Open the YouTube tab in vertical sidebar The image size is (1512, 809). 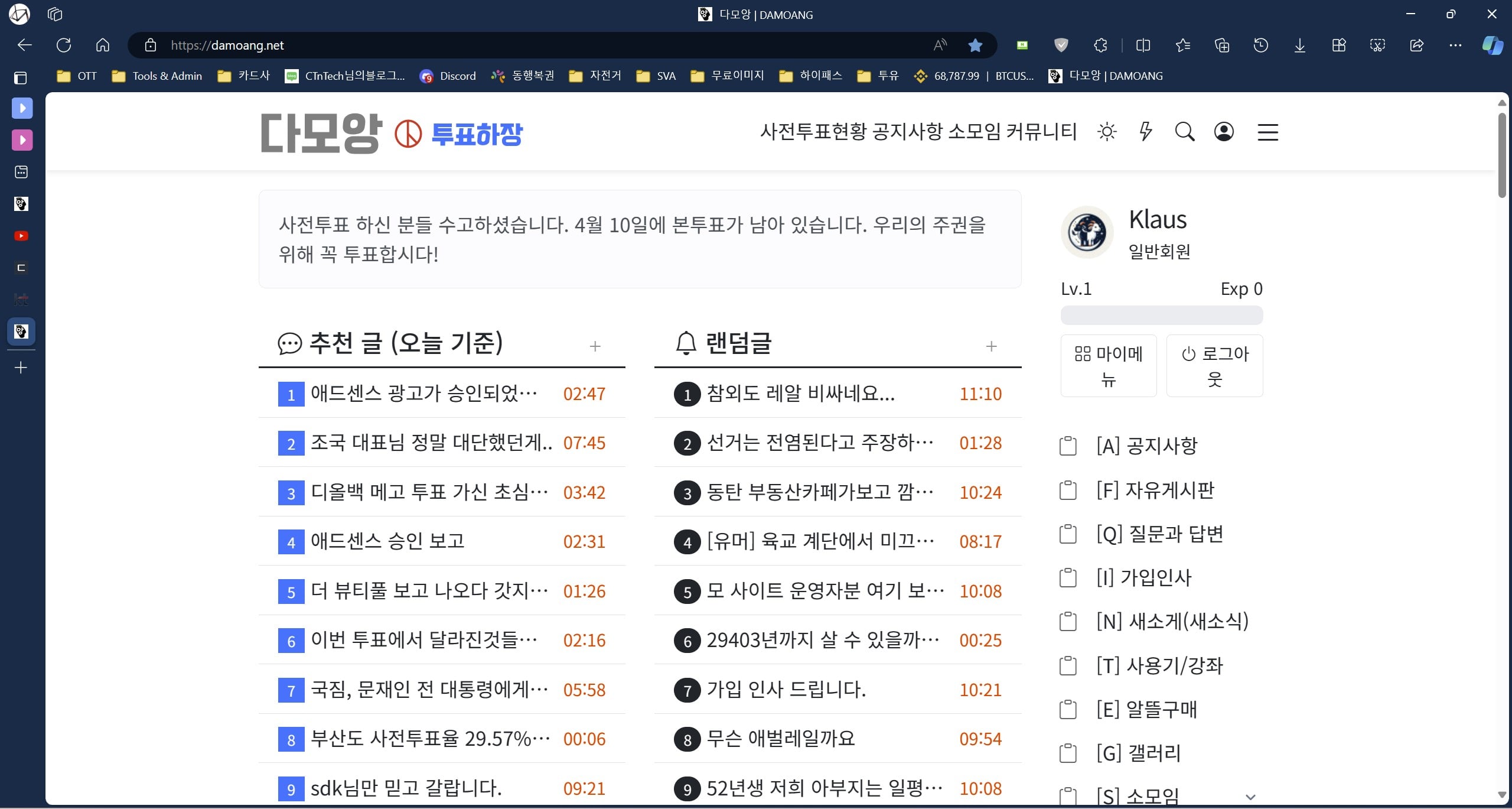[x=21, y=236]
